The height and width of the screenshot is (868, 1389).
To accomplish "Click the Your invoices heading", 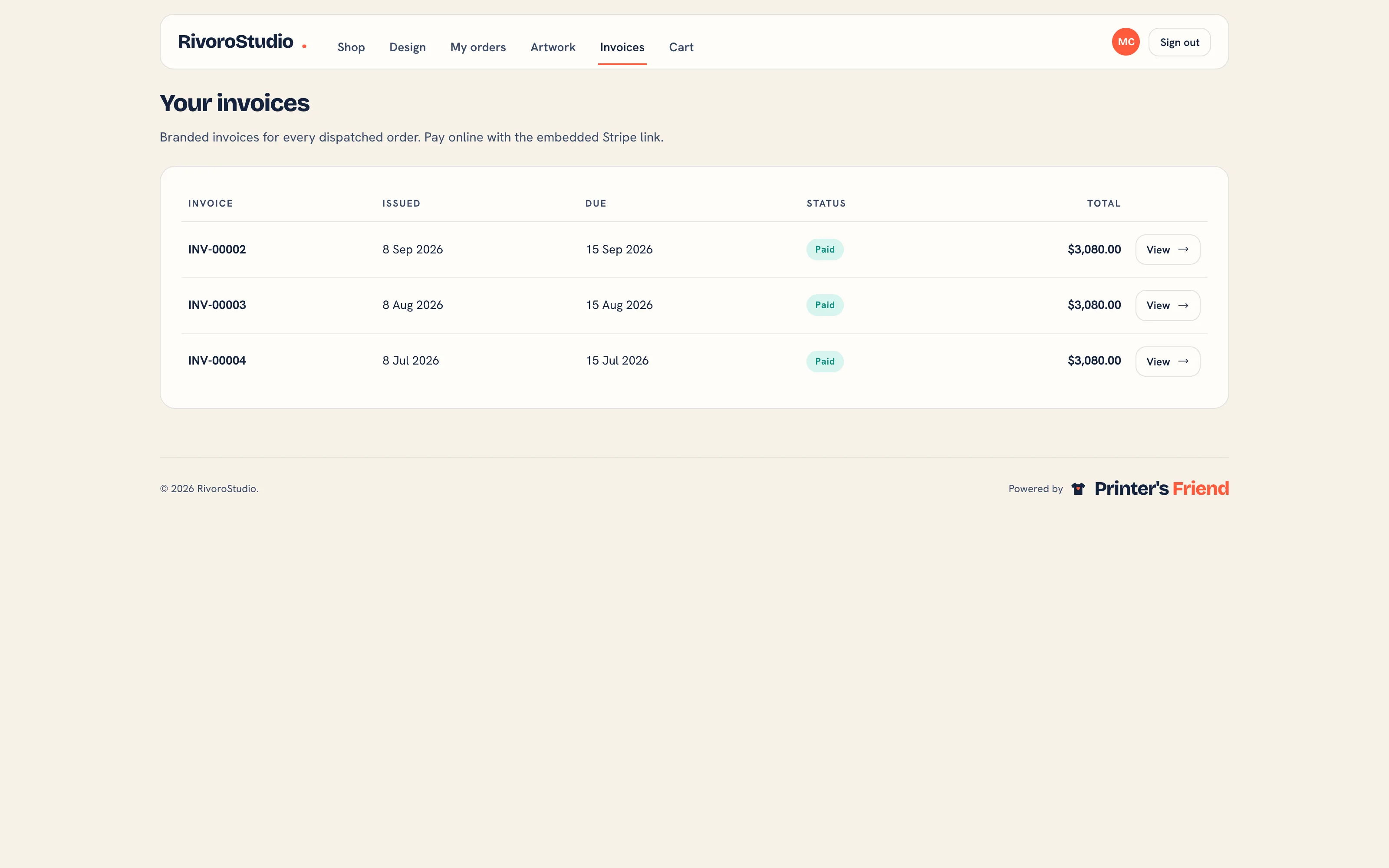I will pos(234,103).
